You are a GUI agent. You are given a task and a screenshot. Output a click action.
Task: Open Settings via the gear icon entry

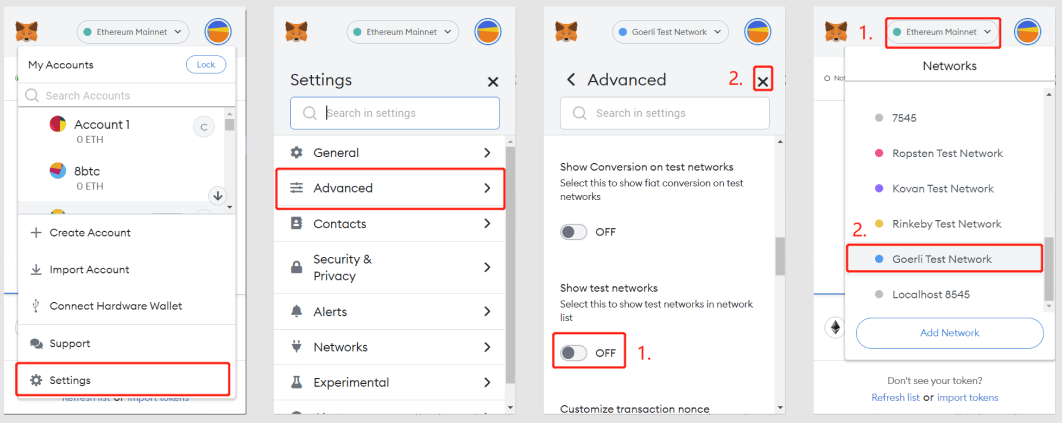click(x=123, y=380)
